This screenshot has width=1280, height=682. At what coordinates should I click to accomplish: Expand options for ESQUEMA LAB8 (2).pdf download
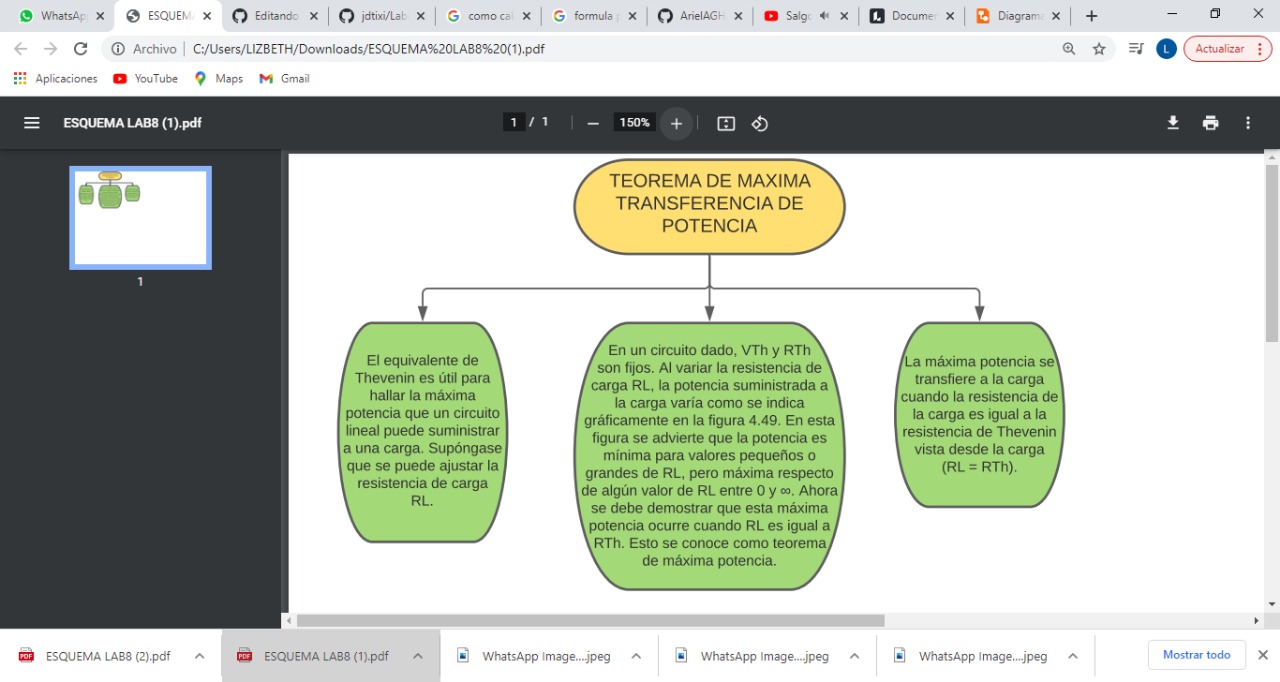198,655
